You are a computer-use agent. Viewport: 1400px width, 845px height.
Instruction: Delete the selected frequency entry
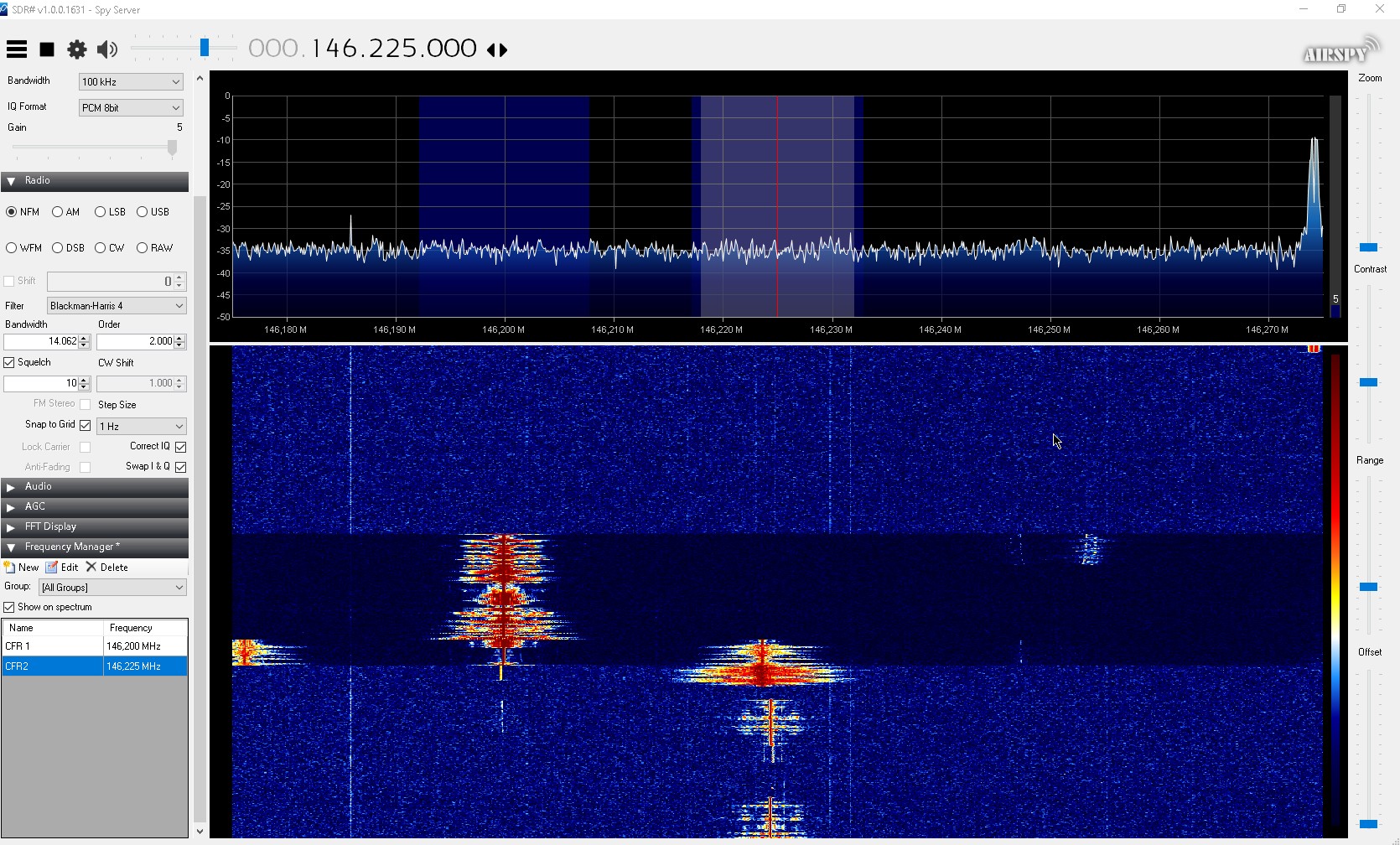click(107, 568)
